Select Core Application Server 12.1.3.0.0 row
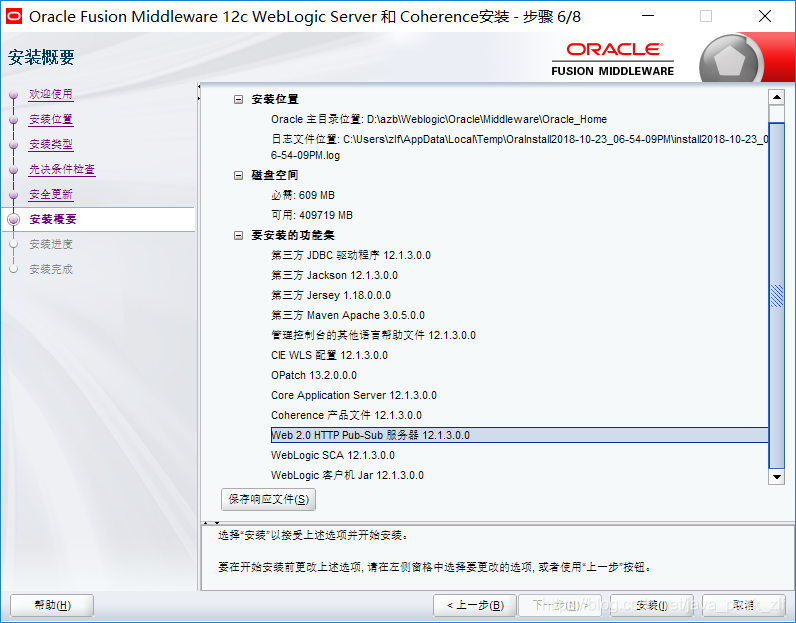This screenshot has height=623, width=796. point(354,396)
